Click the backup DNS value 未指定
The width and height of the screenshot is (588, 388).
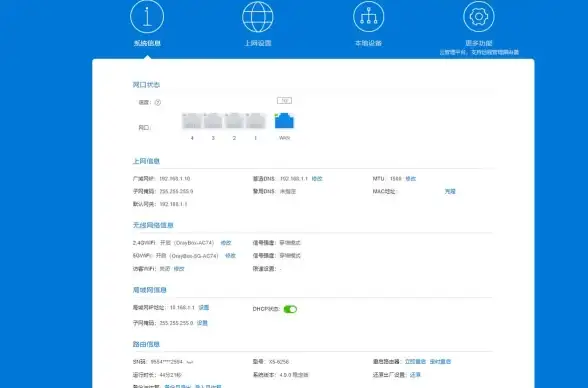(288, 192)
